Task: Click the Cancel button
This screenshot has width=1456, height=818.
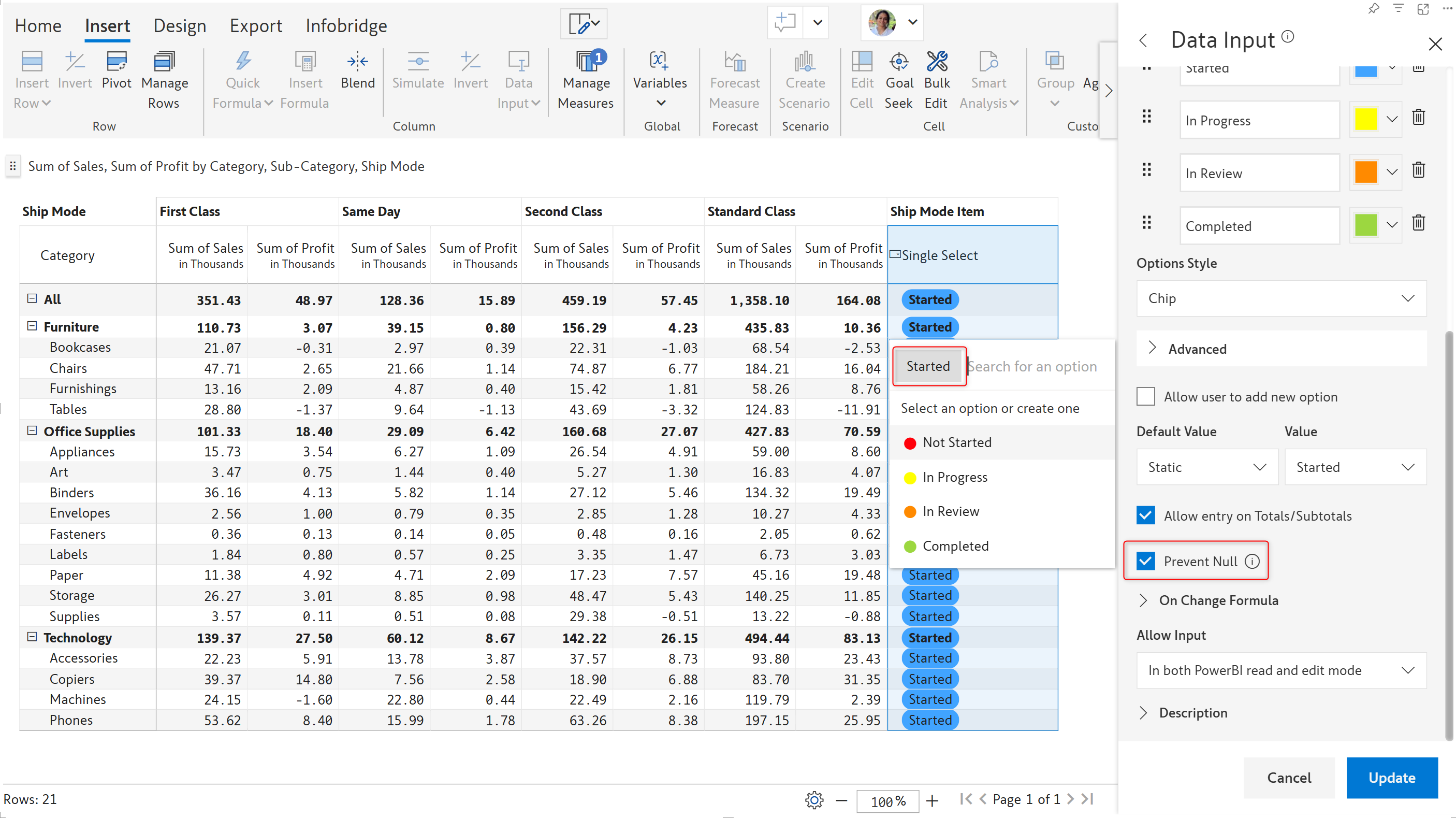Action: tap(1289, 777)
